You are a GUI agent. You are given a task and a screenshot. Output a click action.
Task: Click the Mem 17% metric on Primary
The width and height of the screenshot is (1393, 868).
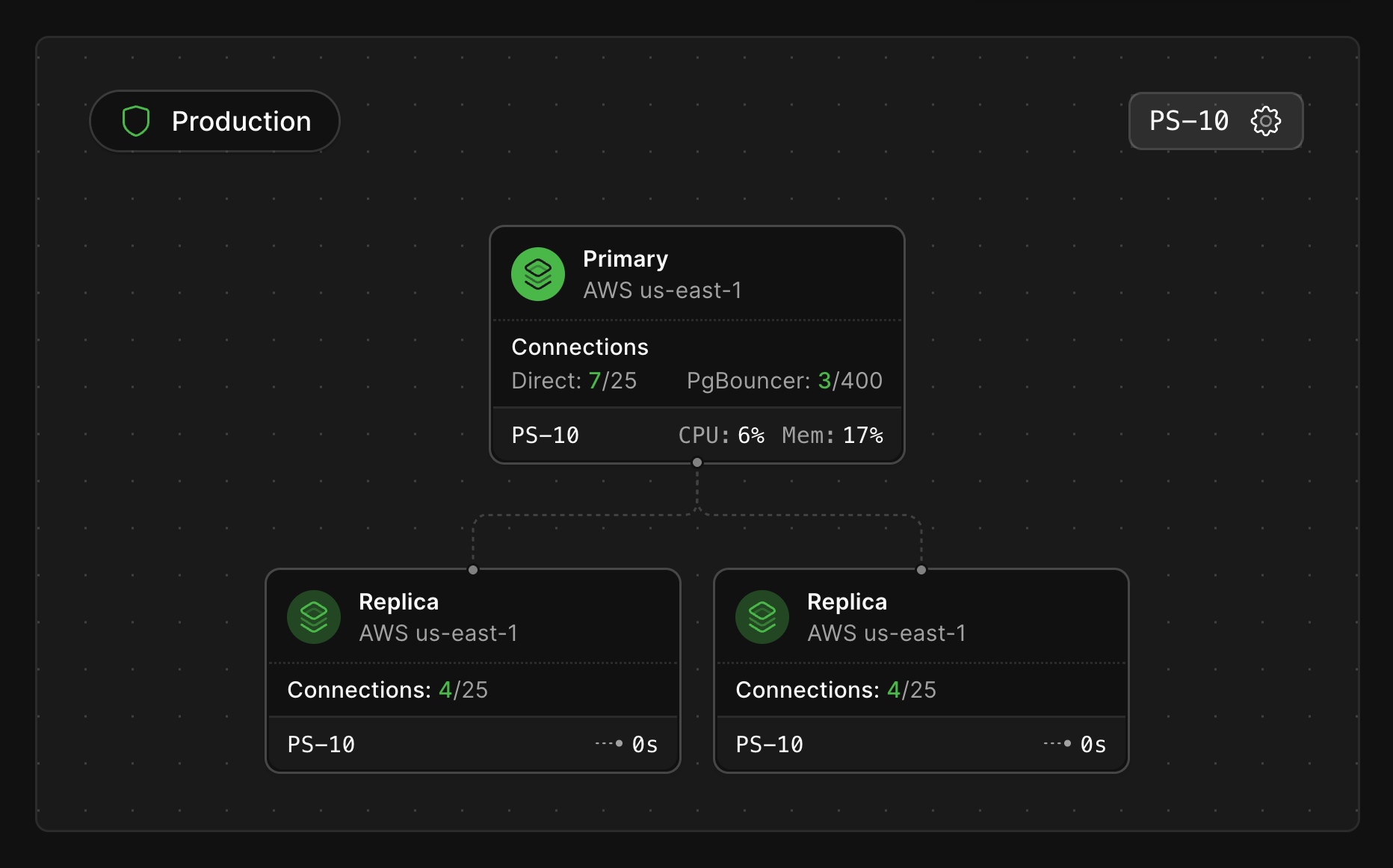[833, 435]
